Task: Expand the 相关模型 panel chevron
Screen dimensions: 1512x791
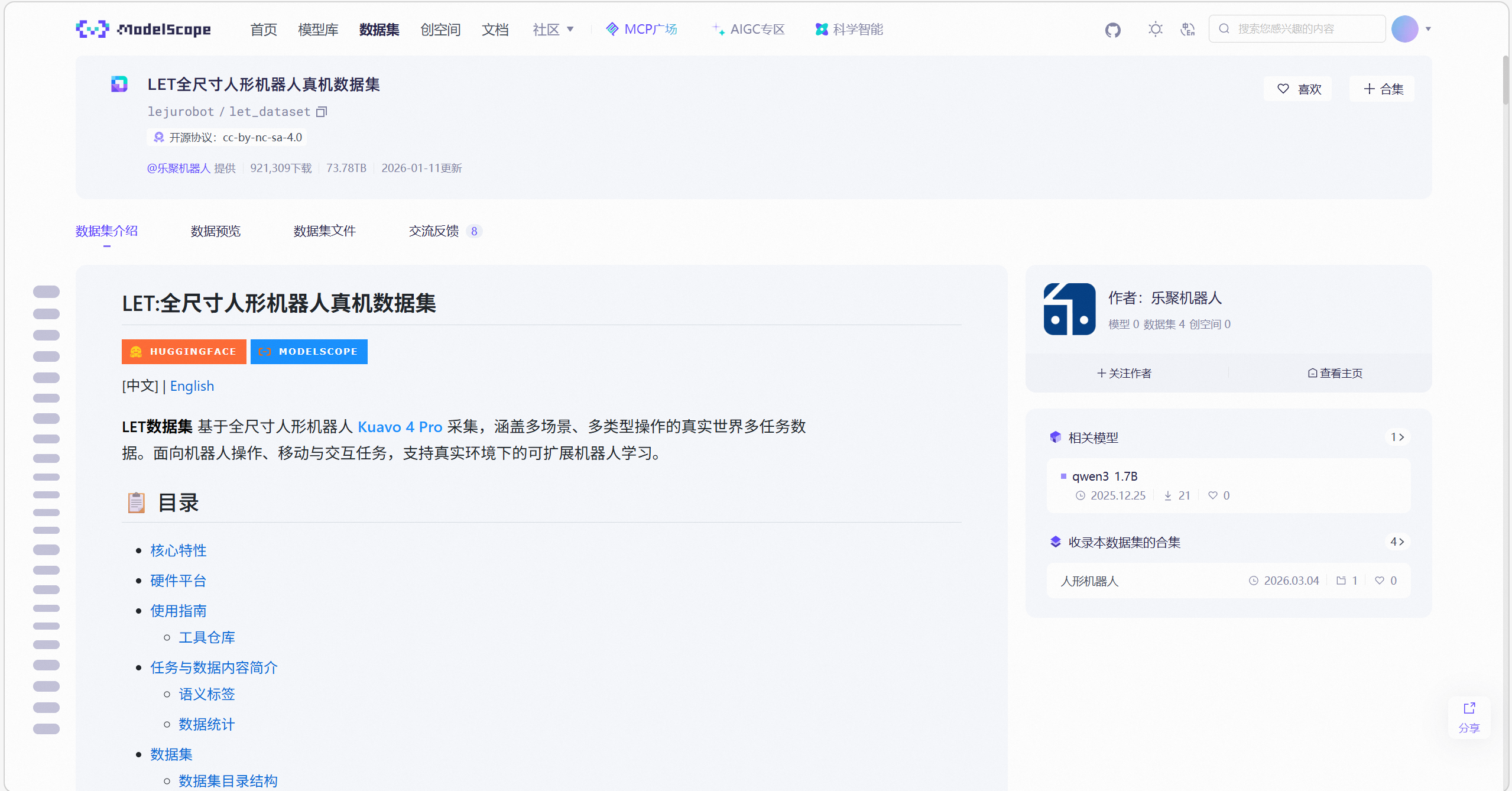Action: (1399, 437)
